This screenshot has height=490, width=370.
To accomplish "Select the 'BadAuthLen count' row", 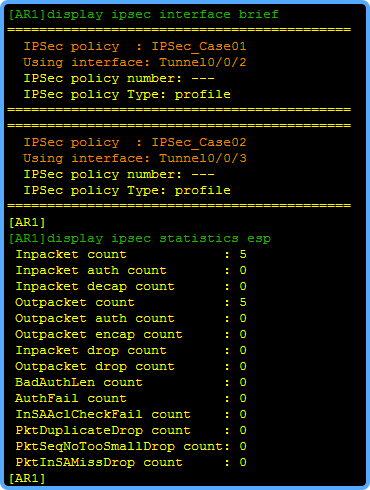I will coord(131,383).
